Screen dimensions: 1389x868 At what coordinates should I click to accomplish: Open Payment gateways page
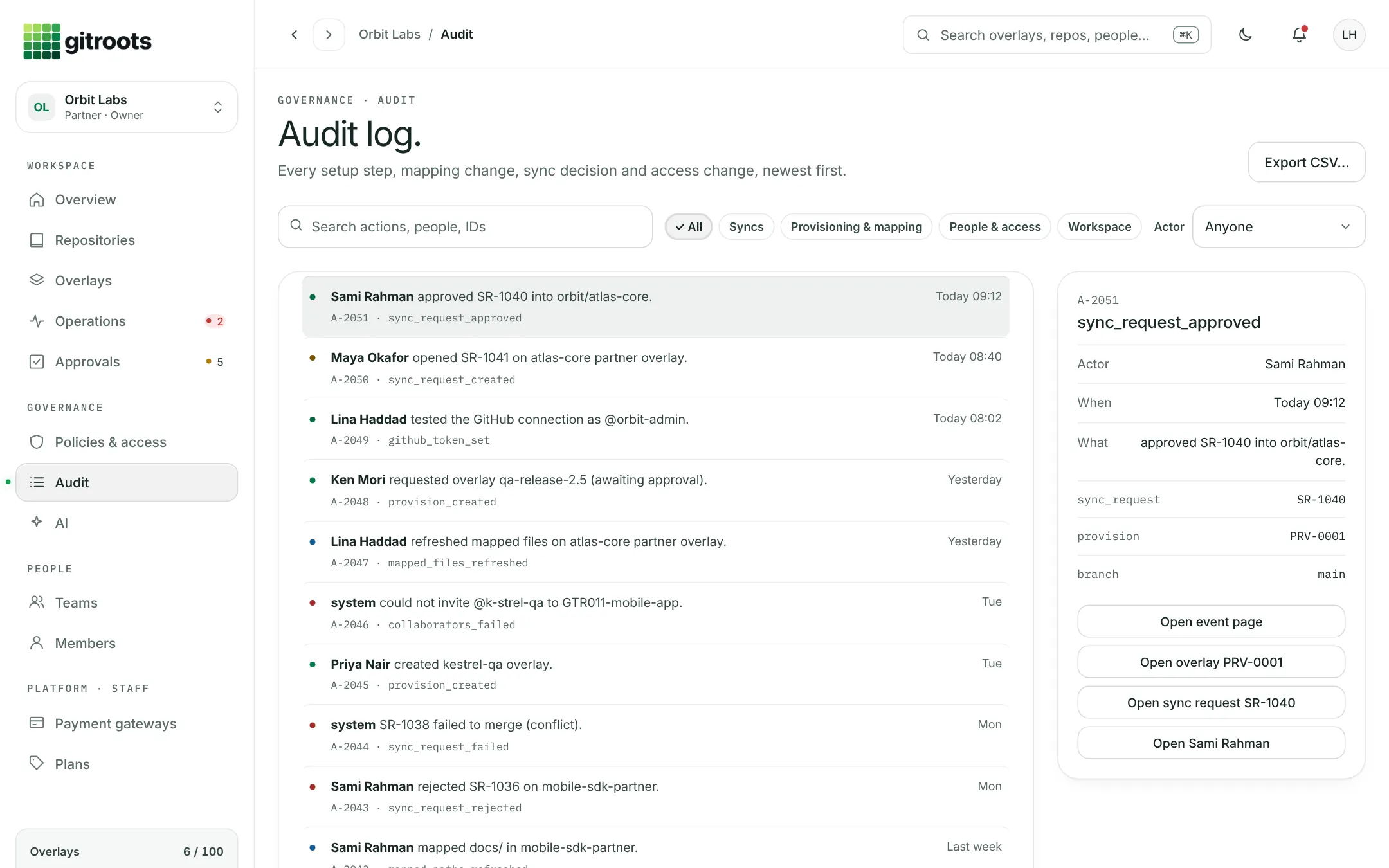coord(127,724)
